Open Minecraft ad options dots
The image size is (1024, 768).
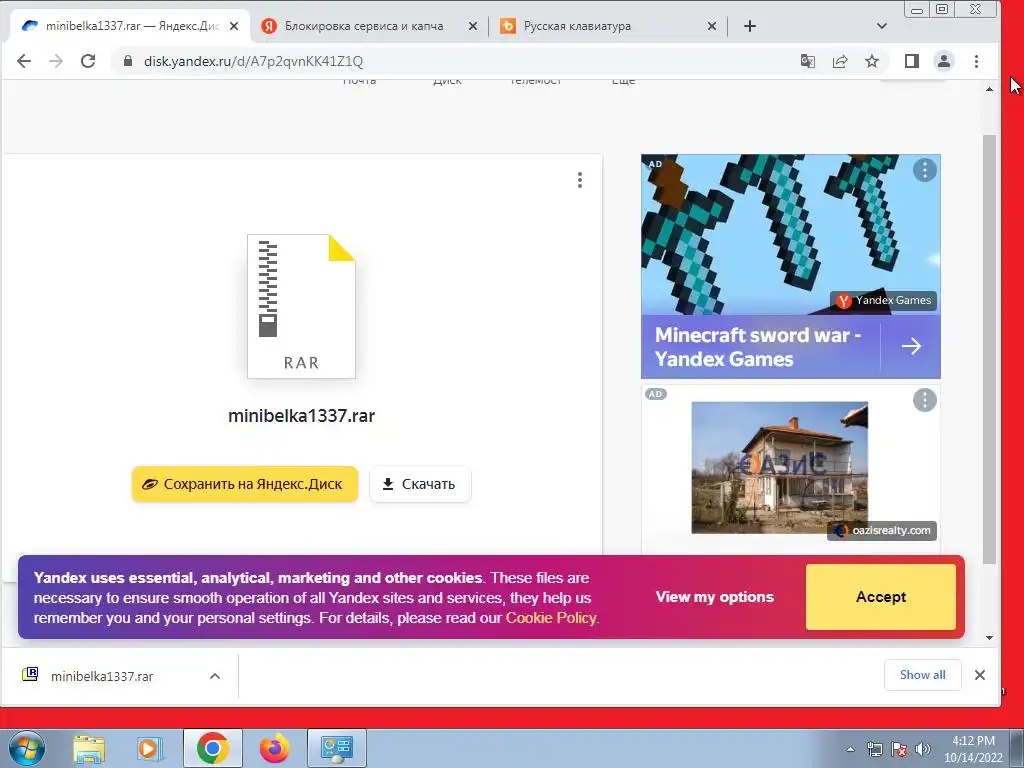[924, 170]
